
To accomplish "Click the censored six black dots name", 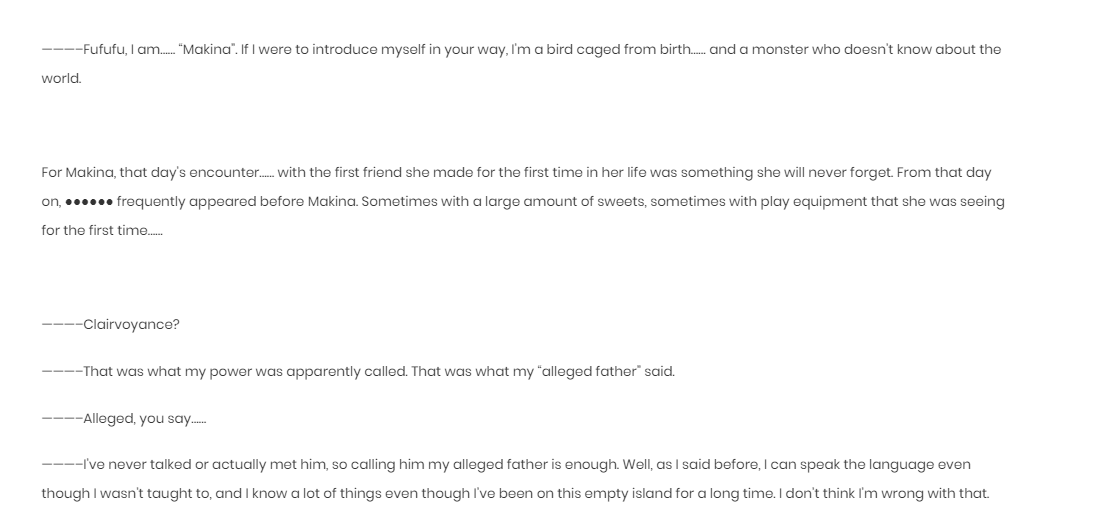I will (x=89, y=202).
